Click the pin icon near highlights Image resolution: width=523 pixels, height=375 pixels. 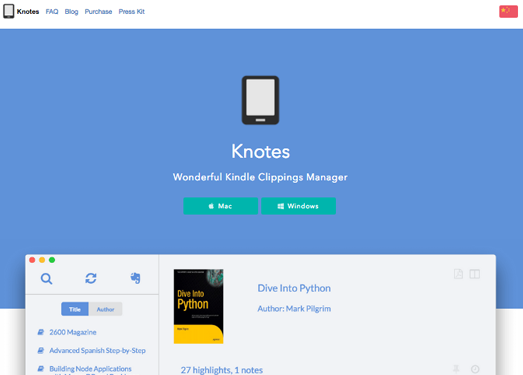(456, 369)
